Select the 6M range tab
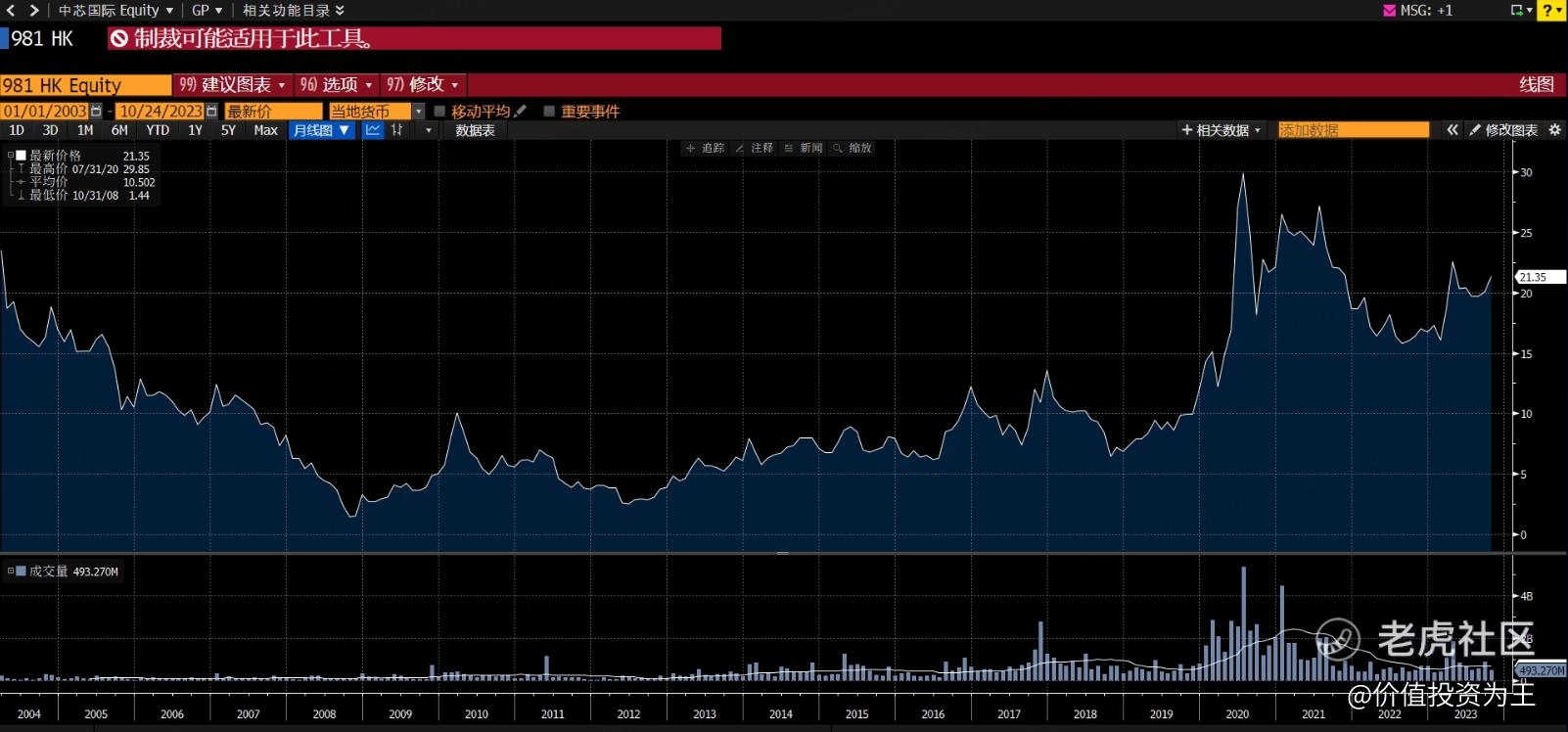The height and width of the screenshot is (732, 1568). tap(119, 130)
